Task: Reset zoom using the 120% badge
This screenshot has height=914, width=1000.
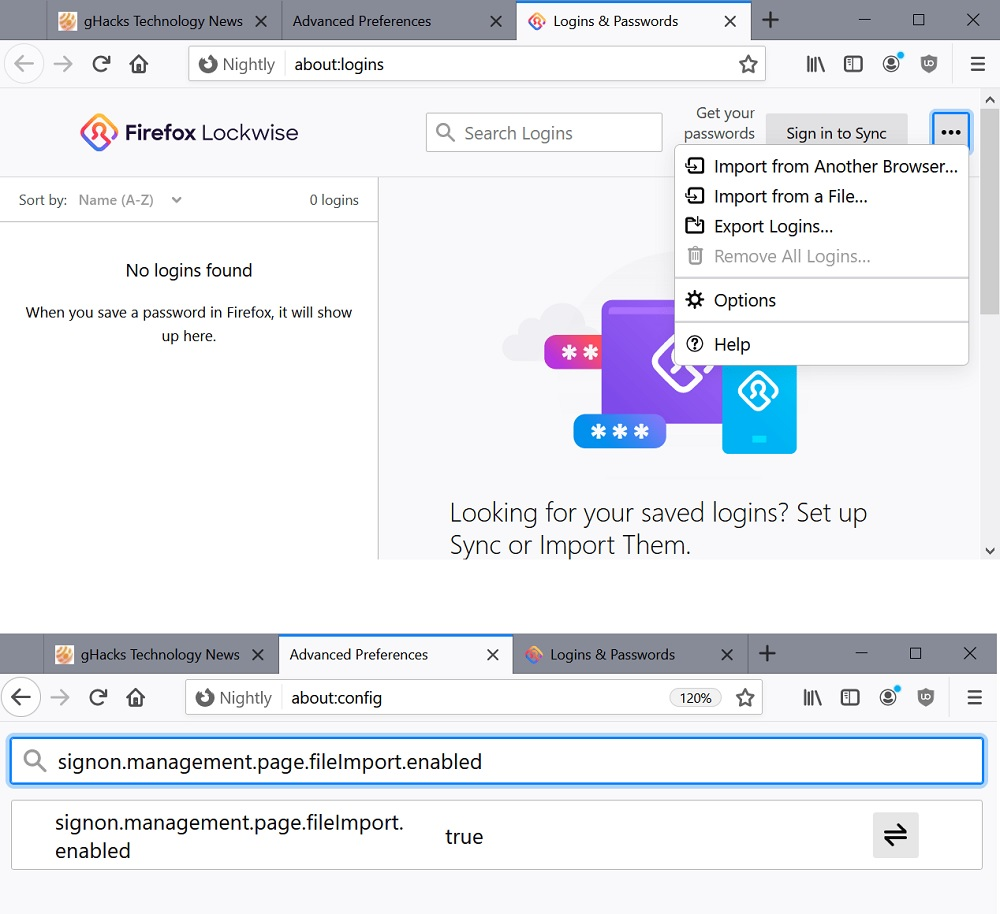Action: coord(695,698)
